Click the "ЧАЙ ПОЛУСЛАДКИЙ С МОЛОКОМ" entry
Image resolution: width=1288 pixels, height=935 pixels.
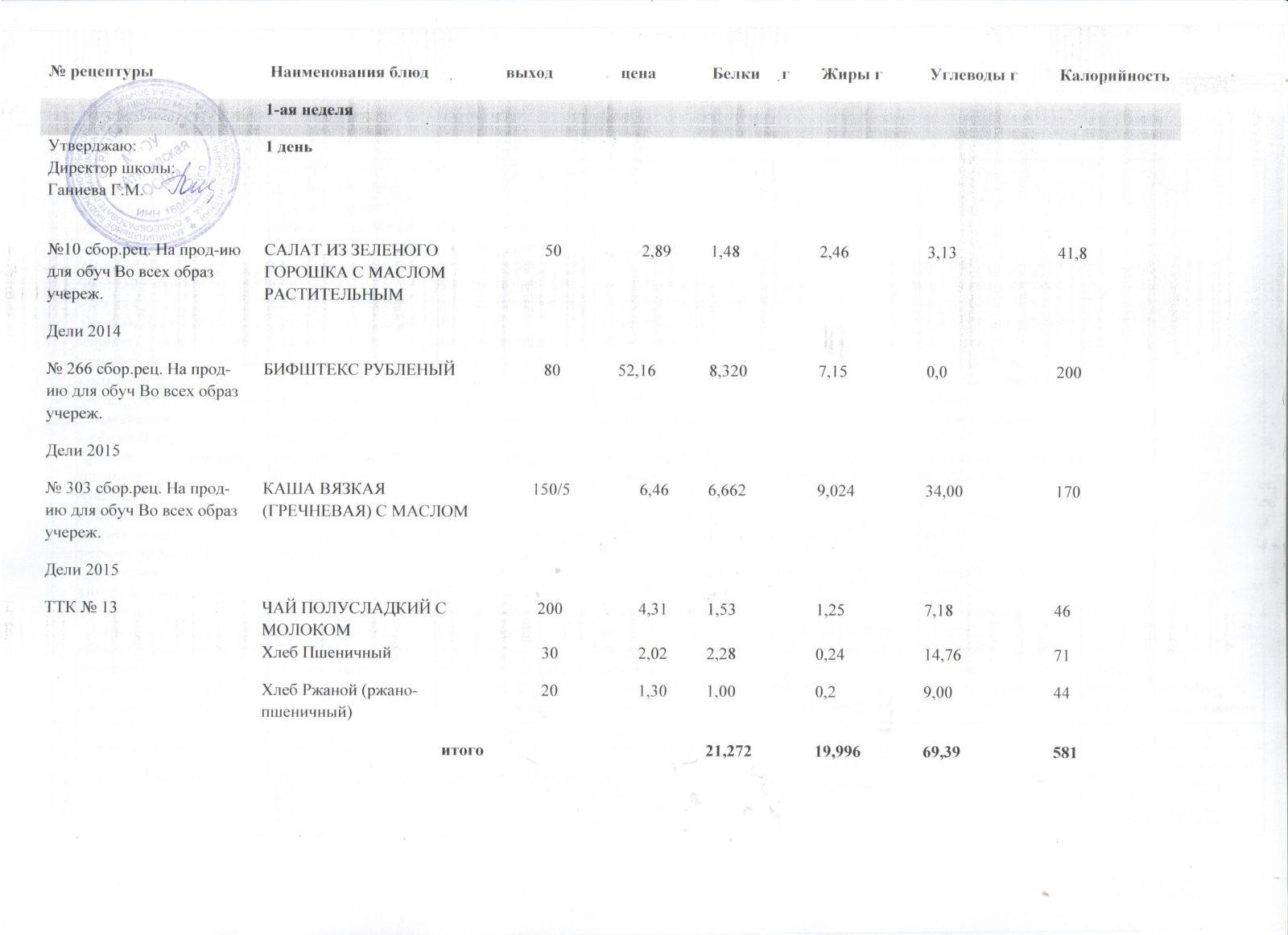pyautogui.click(x=353, y=618)
